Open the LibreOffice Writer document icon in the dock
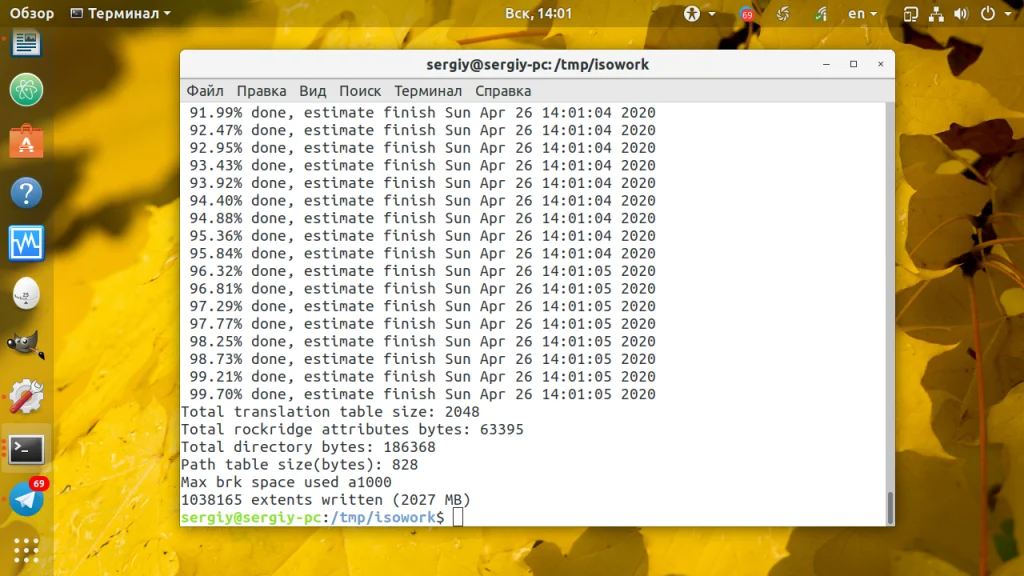1024x576 pixels. 26,43
